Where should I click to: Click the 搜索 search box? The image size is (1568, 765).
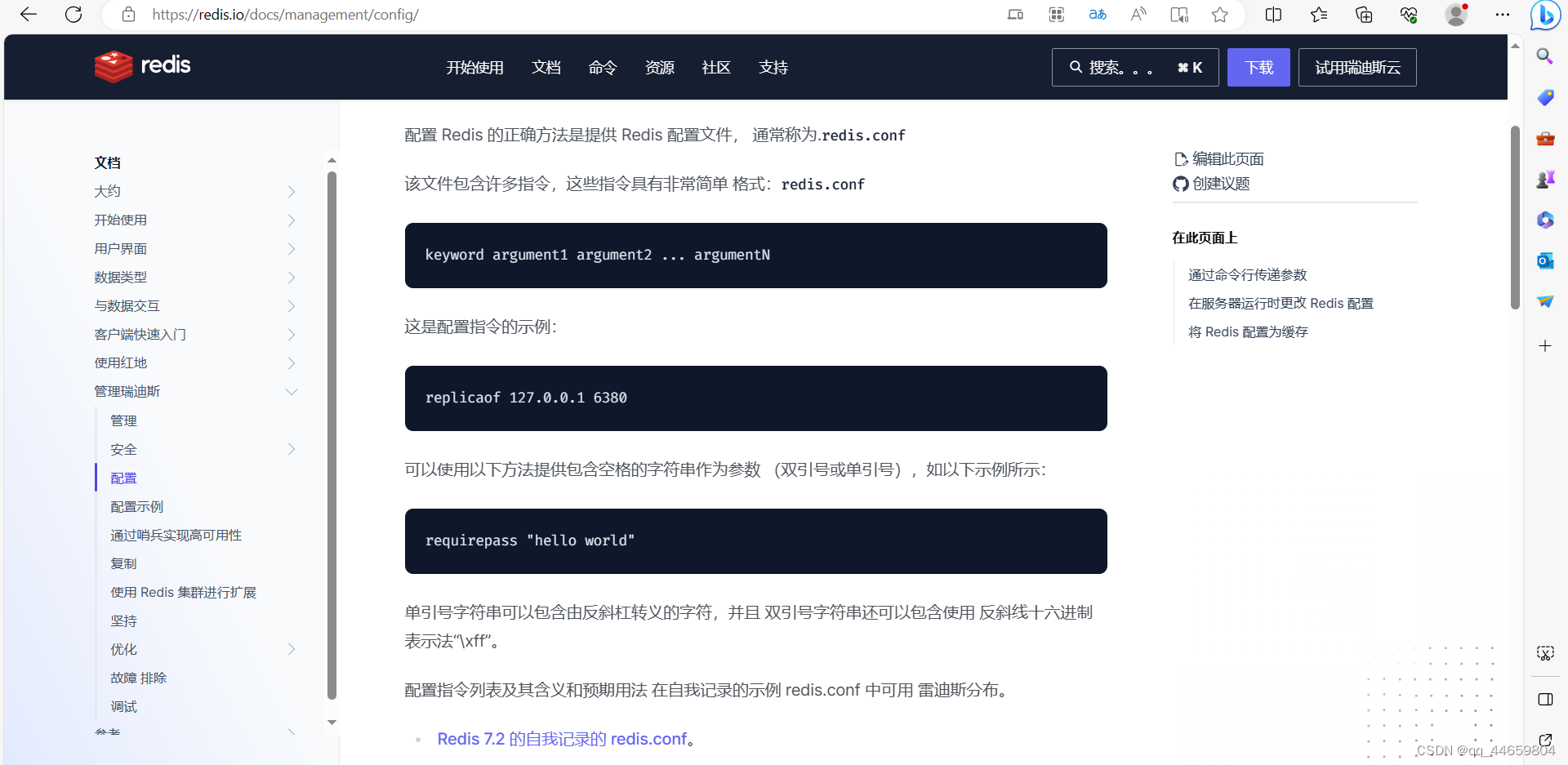(x=1135, y=67)
